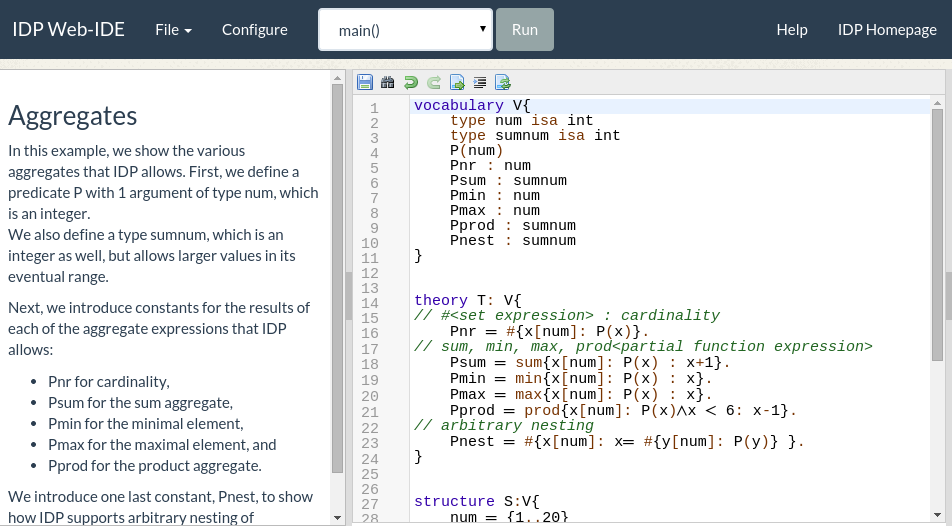Click the code editor vertical scrollbar
The width and height of the screenshot is (952, 526).
tap(937, 230)
